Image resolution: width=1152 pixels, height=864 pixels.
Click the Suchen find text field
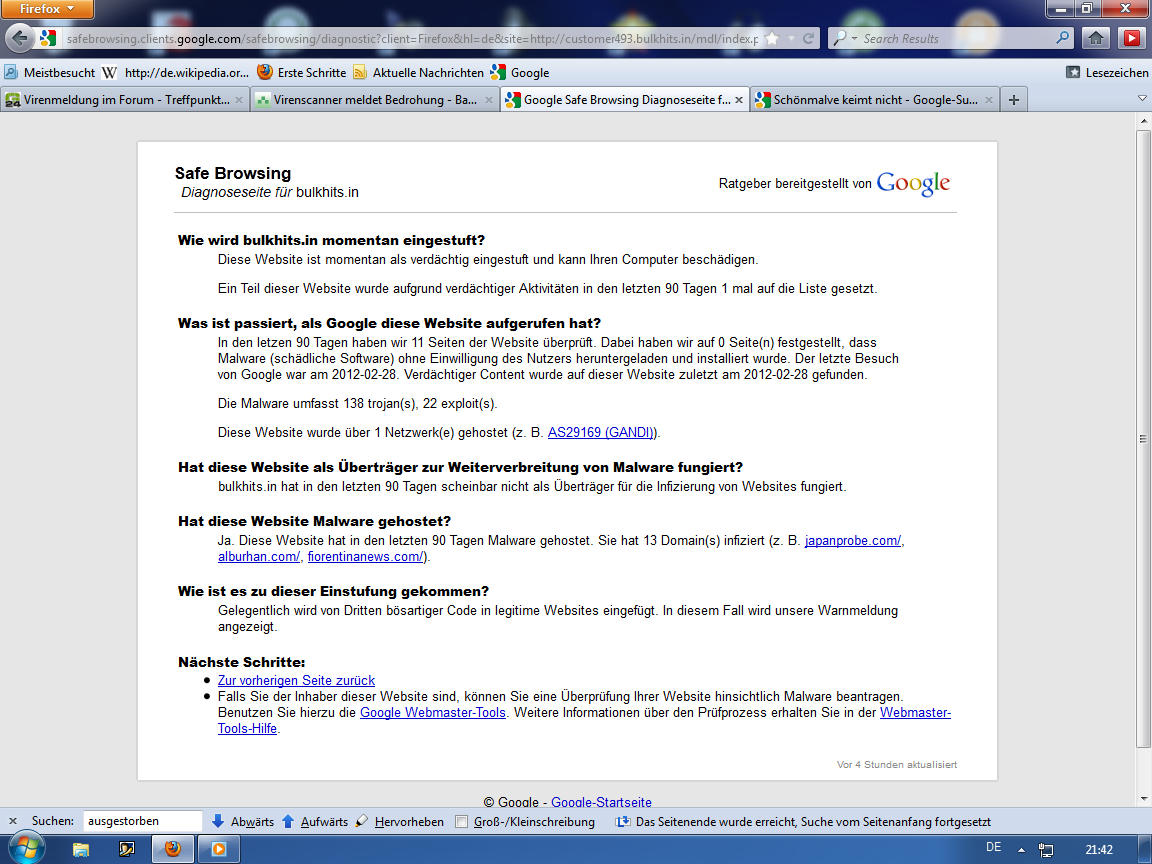tap(143, 821)
